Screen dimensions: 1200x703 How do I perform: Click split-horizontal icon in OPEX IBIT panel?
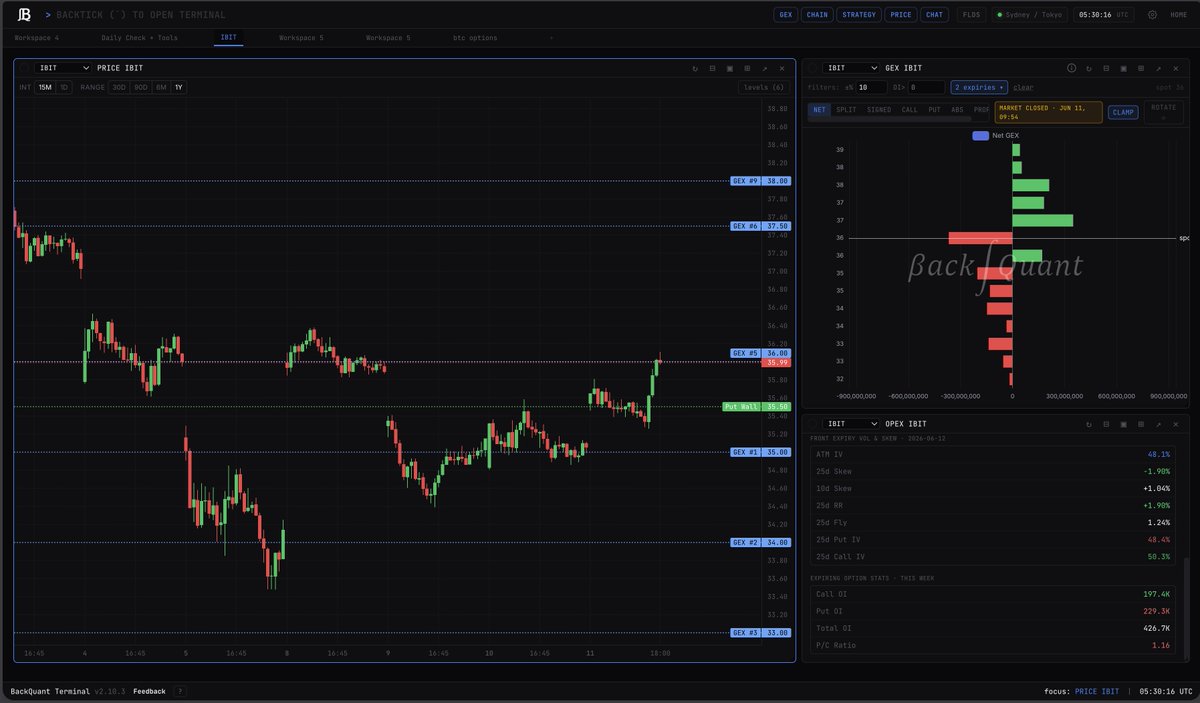(1106, 424)
